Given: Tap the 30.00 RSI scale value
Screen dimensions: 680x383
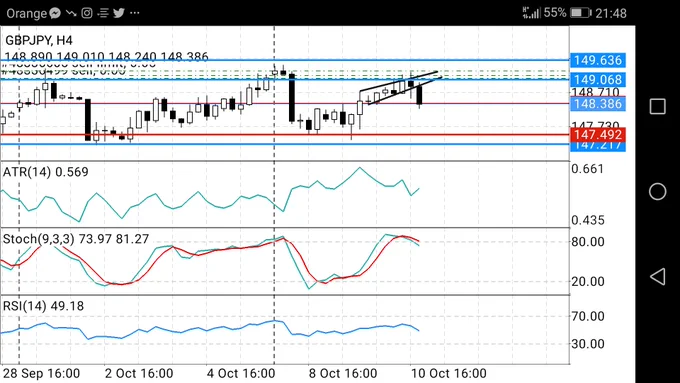Looking at the screenshot, I should tap(588, 344).
